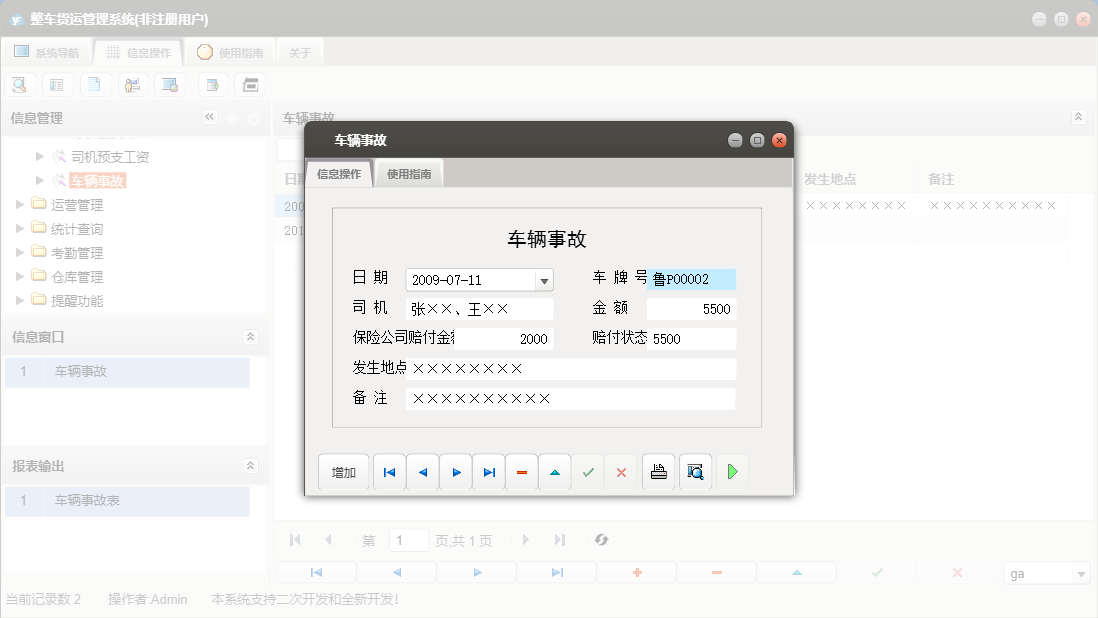The height and width of the screenshot is (618, 1098).
Task: Confirm edits with the green check icon
Action: click(x=588, y=471)
